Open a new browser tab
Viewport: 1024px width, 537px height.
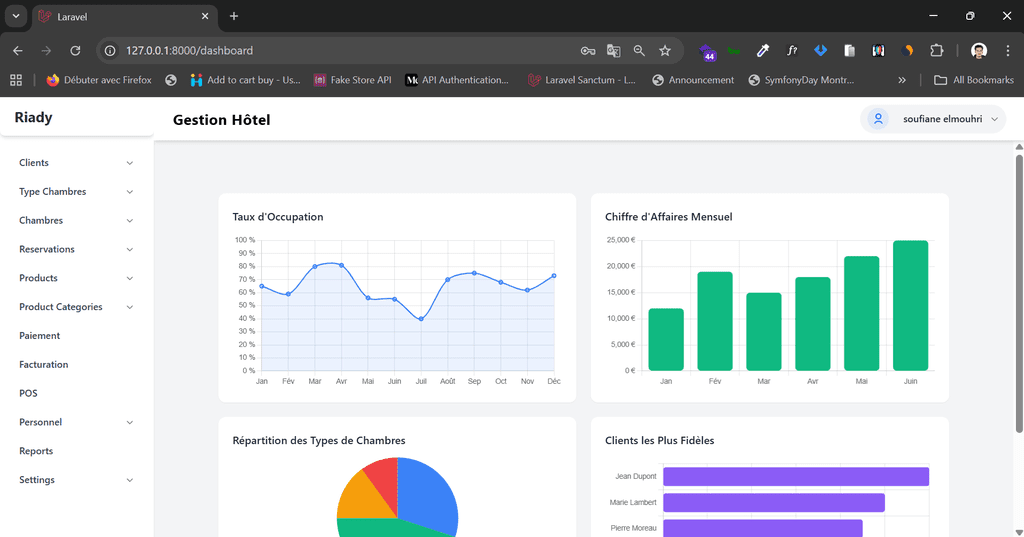tap(234, 16)
